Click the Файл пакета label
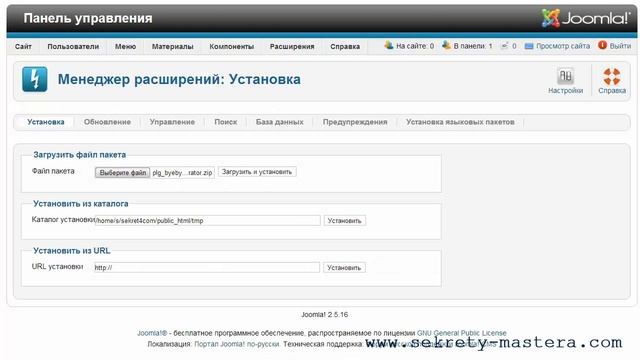This screenshot has width=640, height=360. (x=53, y=171)
